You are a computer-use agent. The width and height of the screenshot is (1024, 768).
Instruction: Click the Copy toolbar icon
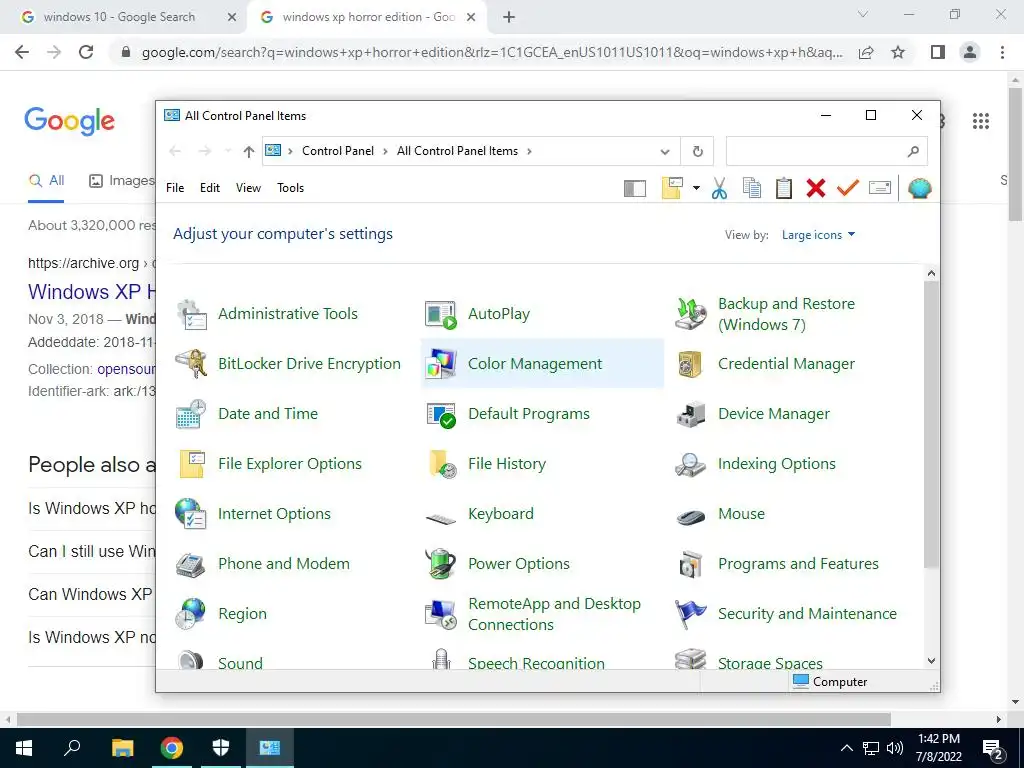(752, 188)
